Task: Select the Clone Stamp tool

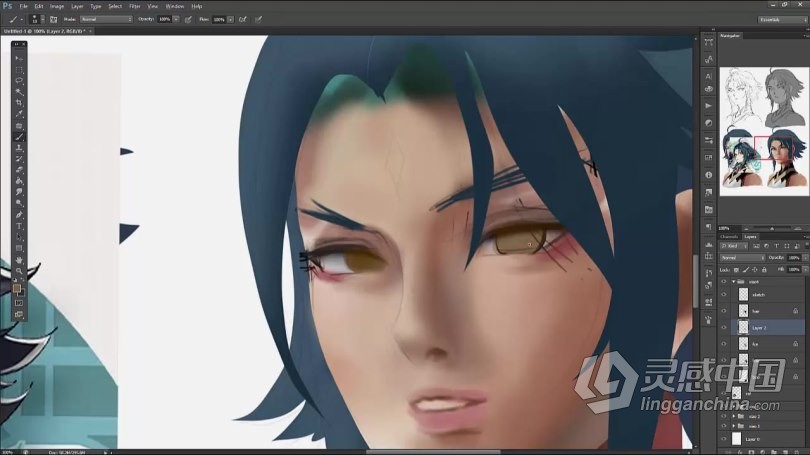Action: coord(19,148)
